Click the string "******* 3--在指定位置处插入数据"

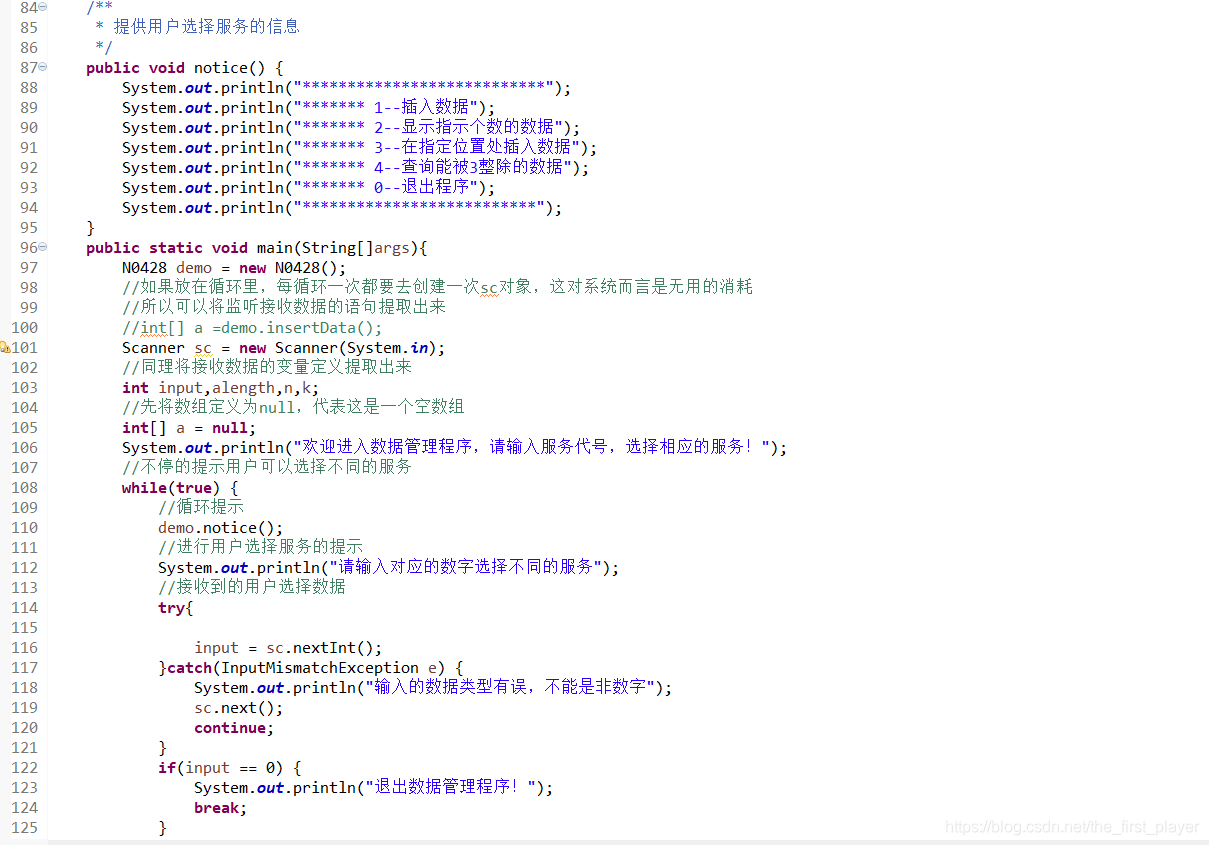tap(438, 147)
